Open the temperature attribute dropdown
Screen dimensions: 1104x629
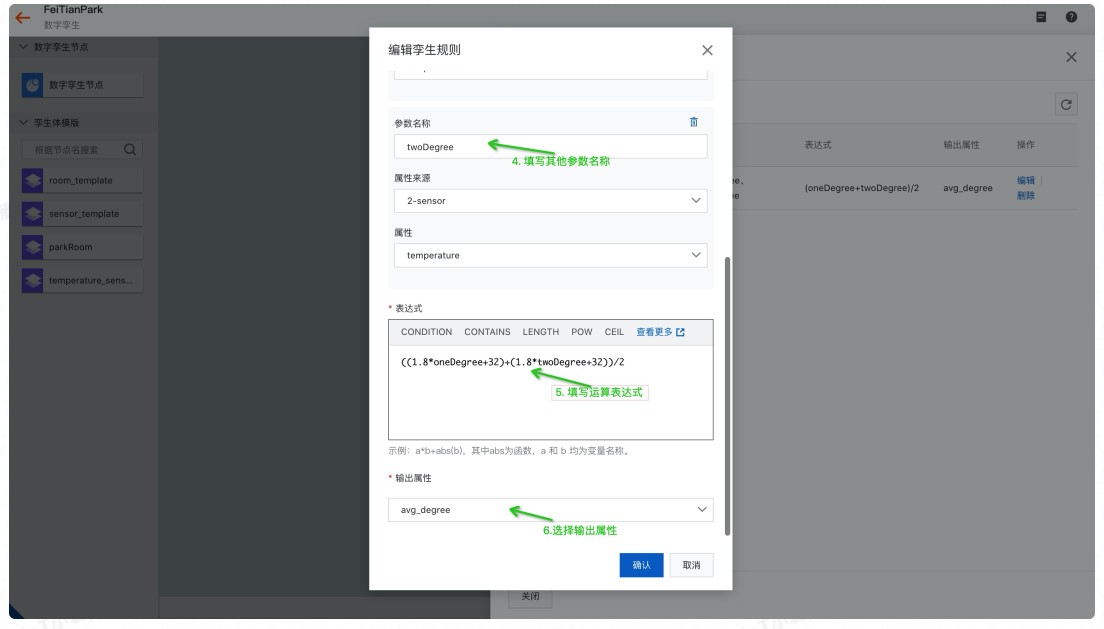tap(551, 255)
